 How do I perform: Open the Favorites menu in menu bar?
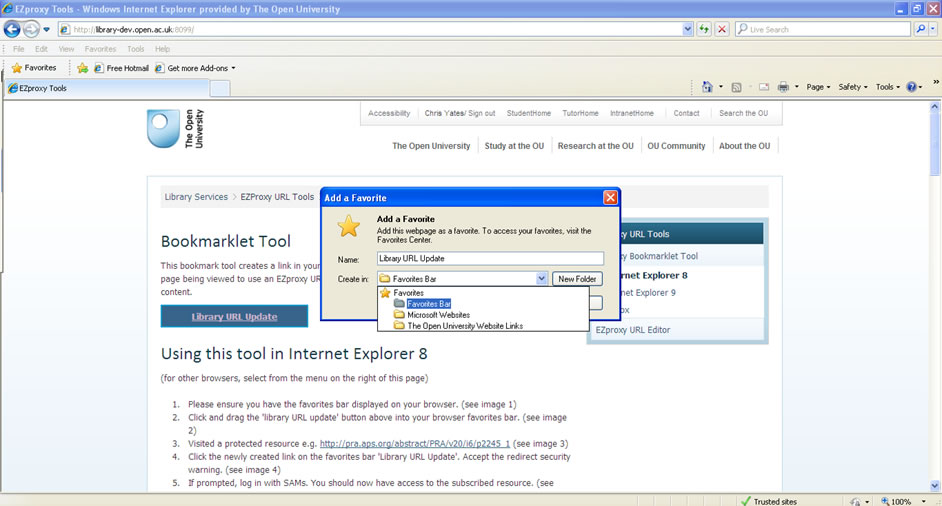pyautogui.click(x=100, y=49)
